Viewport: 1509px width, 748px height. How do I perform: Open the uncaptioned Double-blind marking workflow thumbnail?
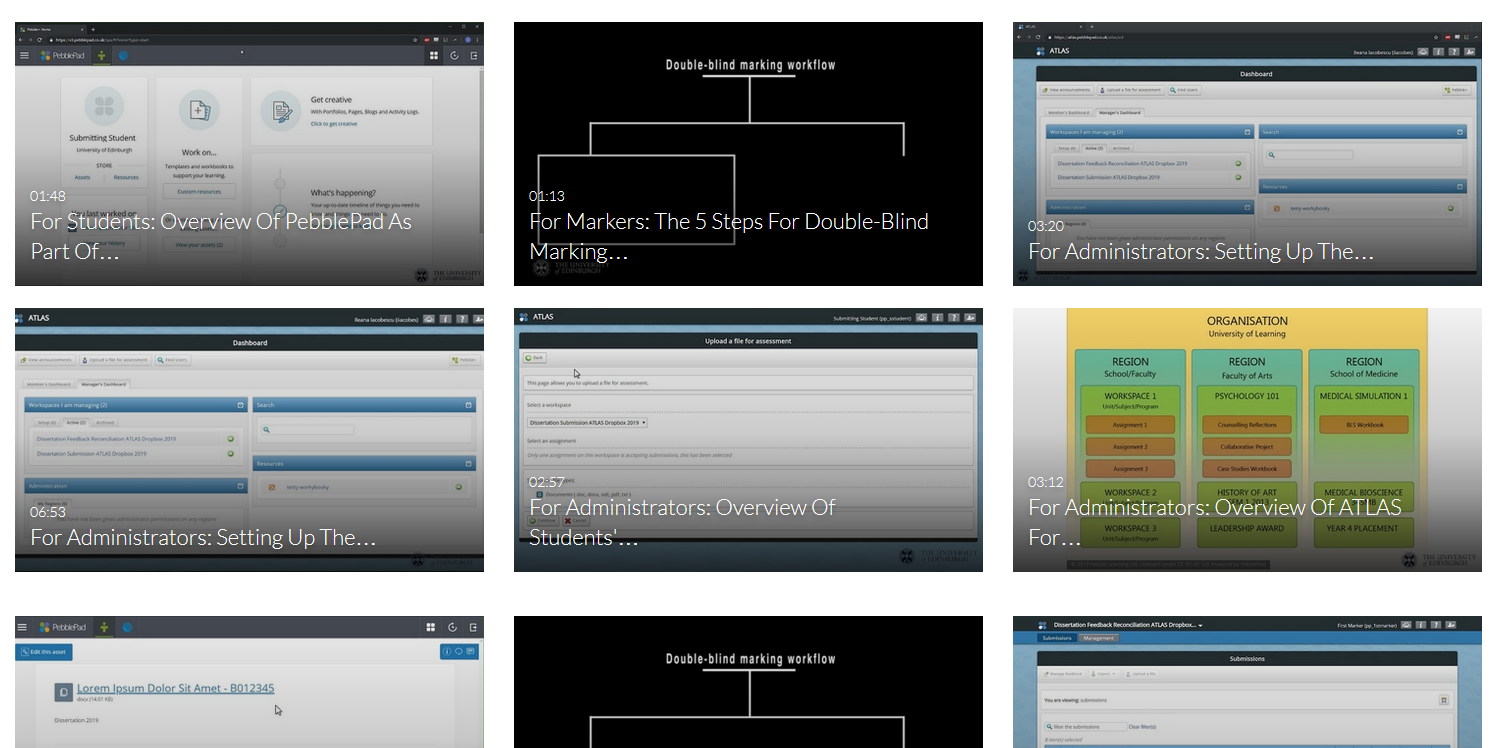click(x=748, y=682)
